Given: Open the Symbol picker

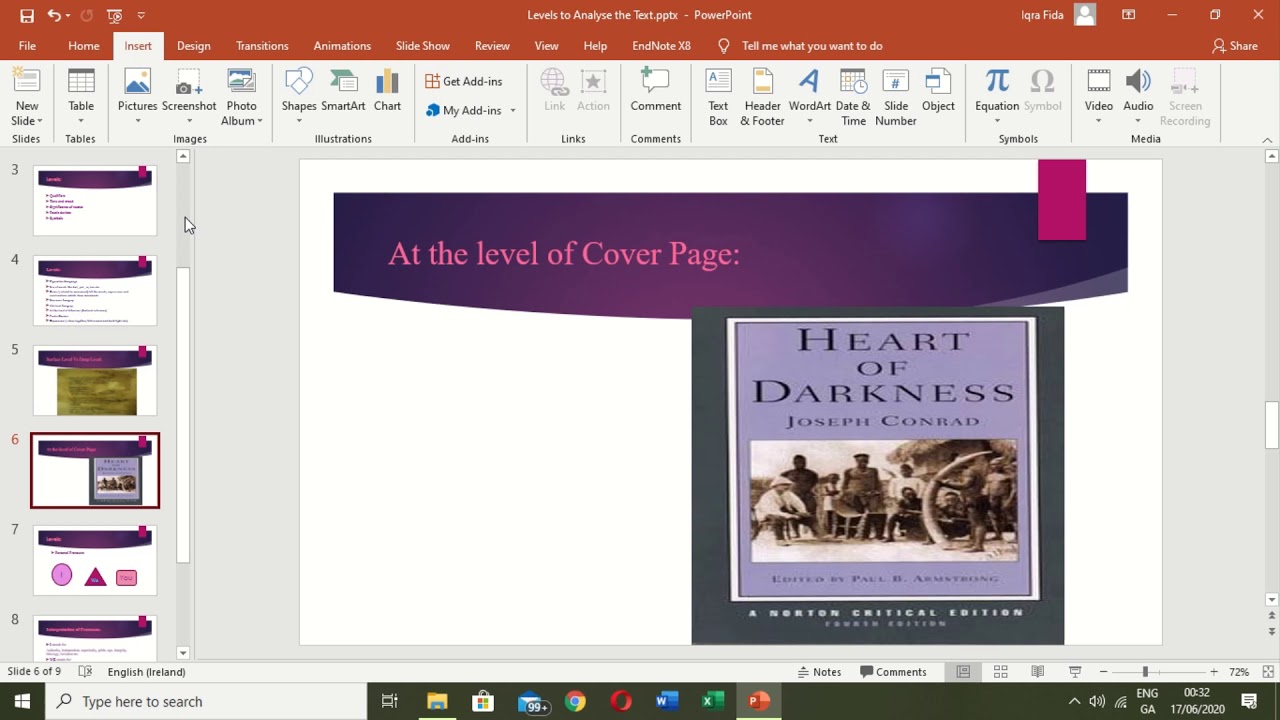Looking at the screenshot, I should click(1042, 90).
